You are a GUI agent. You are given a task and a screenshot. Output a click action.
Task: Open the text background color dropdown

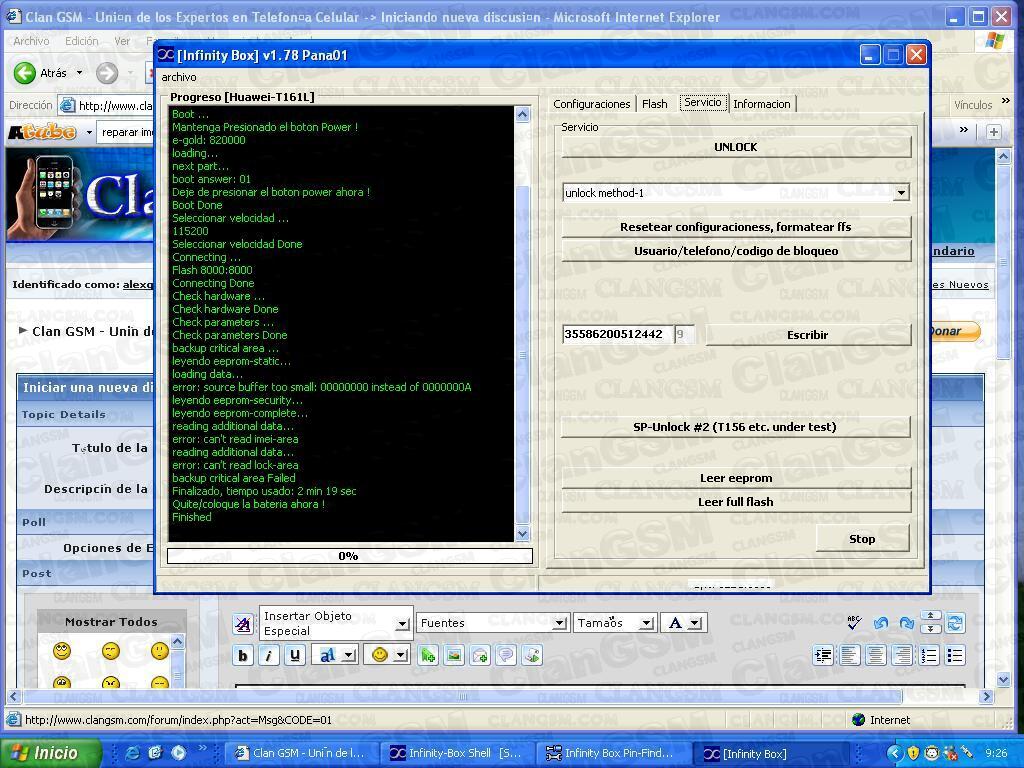pyautogui.click(x=349, y=655)
